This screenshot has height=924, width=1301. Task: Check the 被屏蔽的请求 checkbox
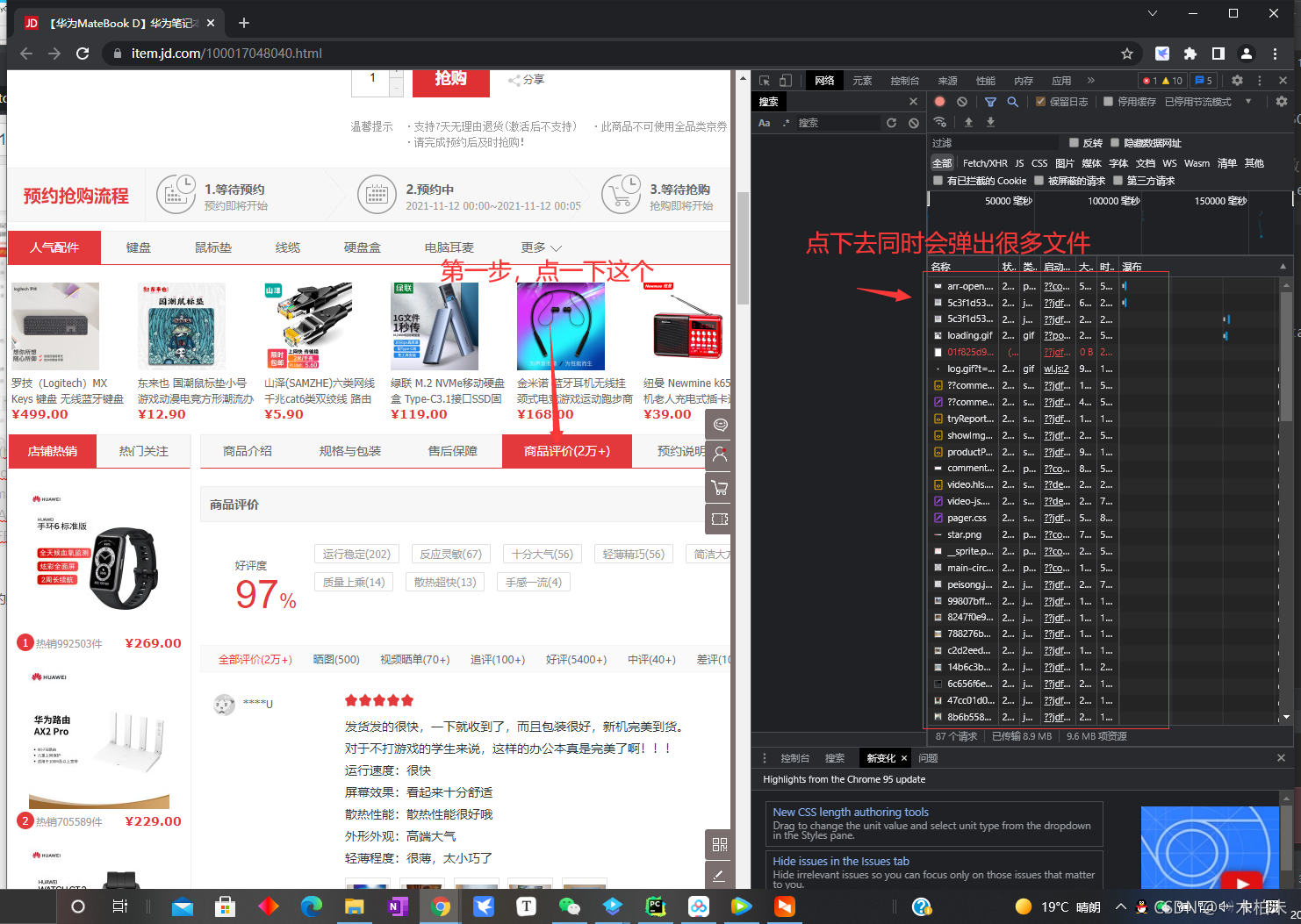pyautogui.click(x=1039, y=181)
